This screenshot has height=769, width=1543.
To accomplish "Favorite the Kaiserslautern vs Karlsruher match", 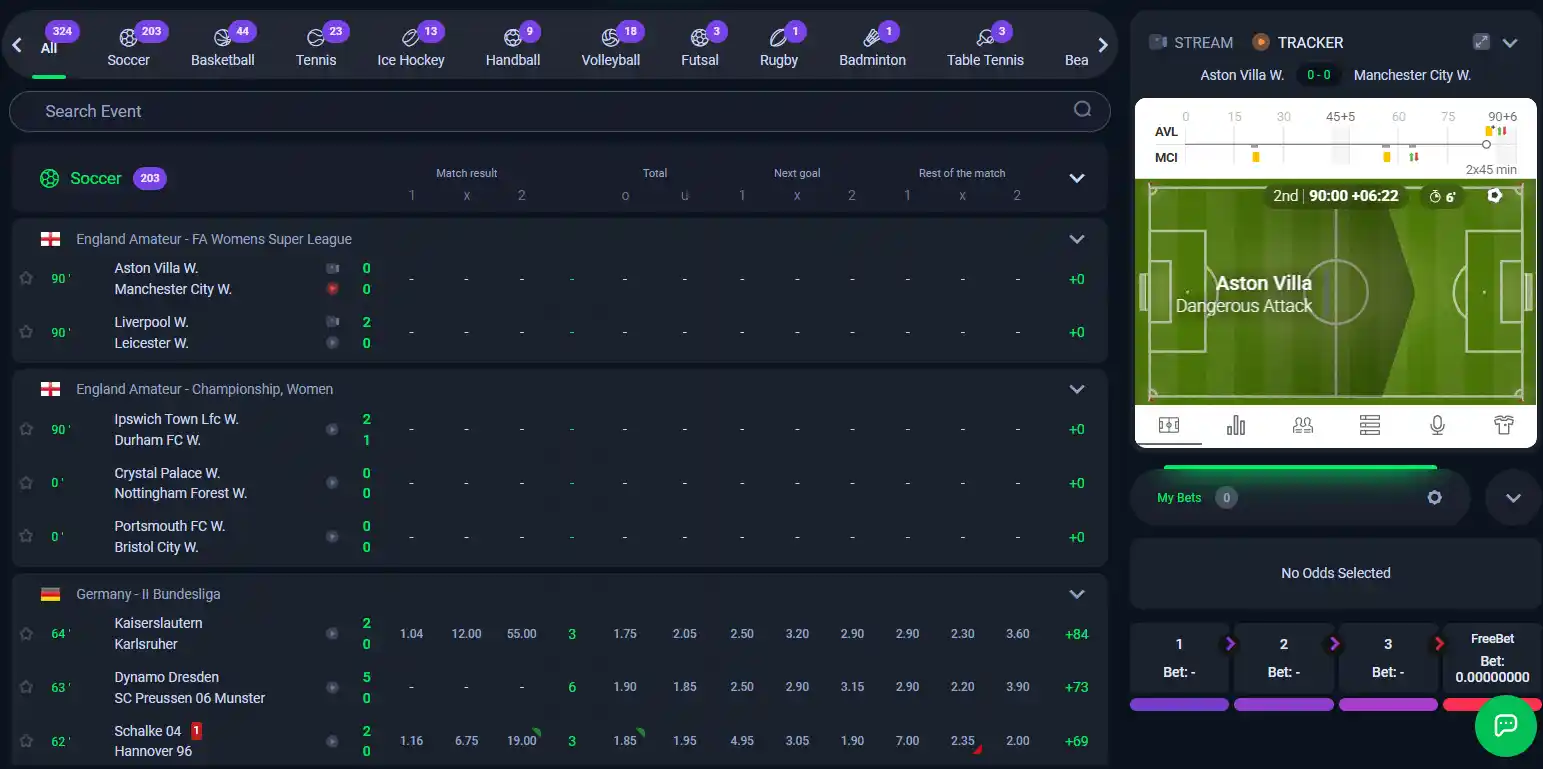I will tap(26, 633).
